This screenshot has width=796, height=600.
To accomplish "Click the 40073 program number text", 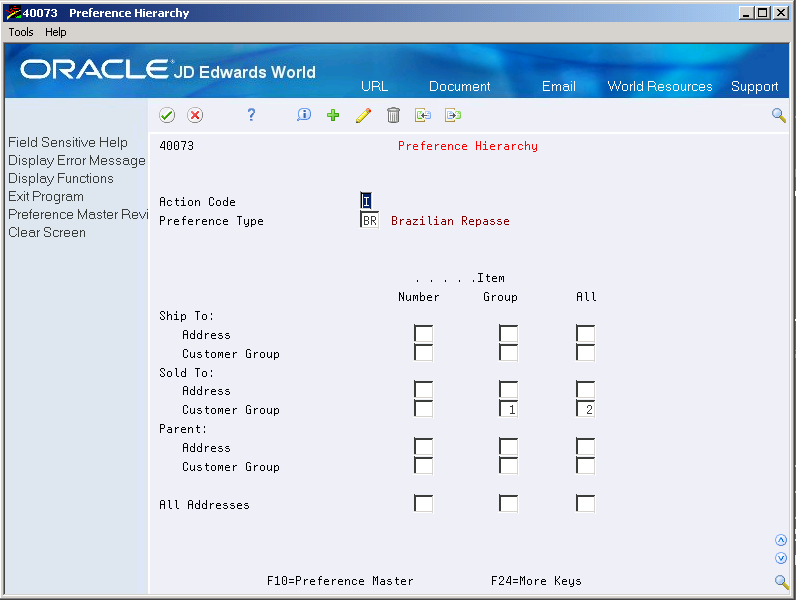I will click(x=177, y=146).
